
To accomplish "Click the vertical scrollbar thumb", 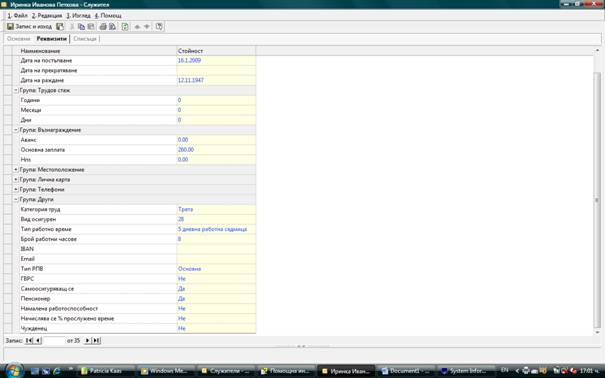I will [x=597, y=199].
